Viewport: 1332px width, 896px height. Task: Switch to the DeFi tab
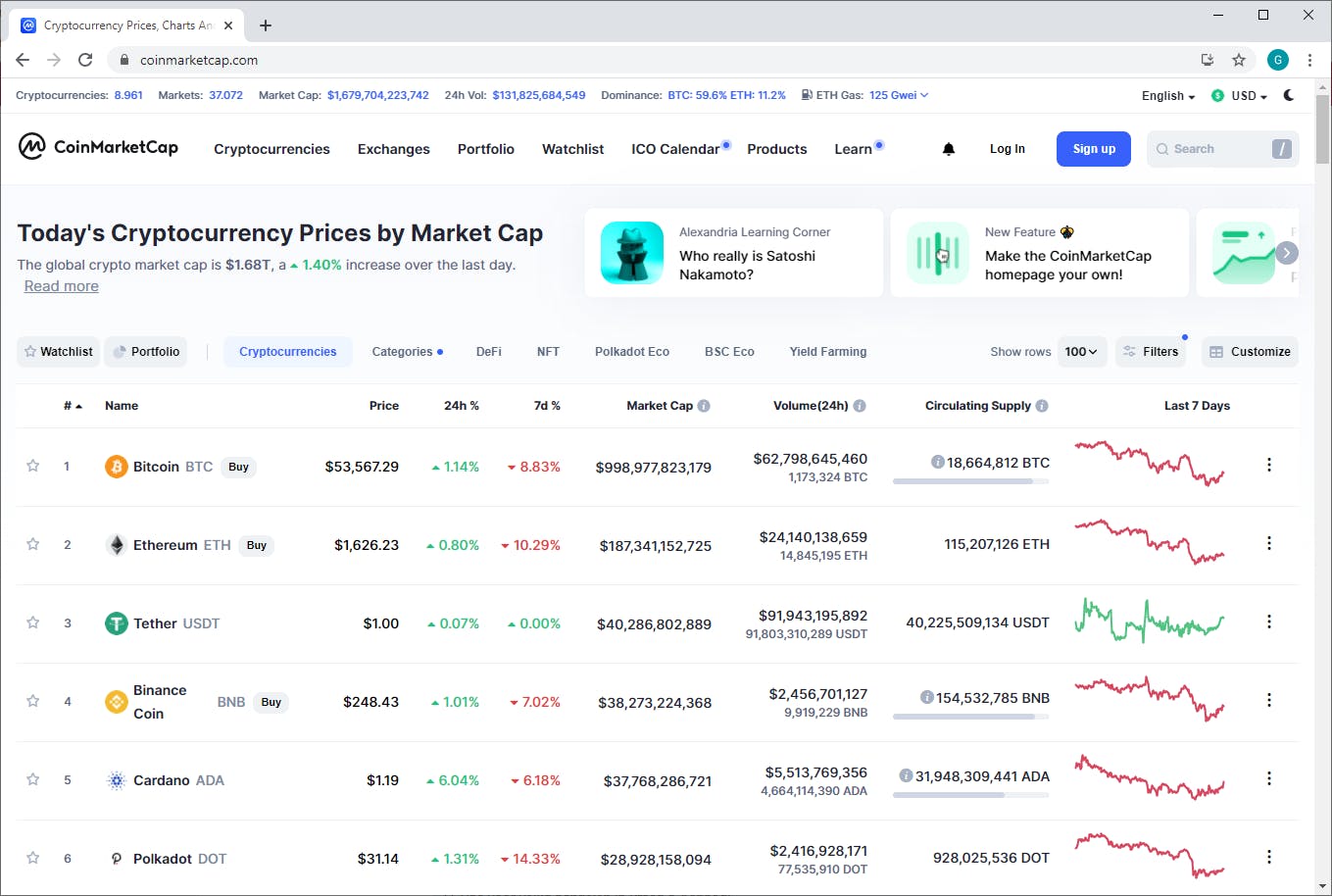point(489,352)
